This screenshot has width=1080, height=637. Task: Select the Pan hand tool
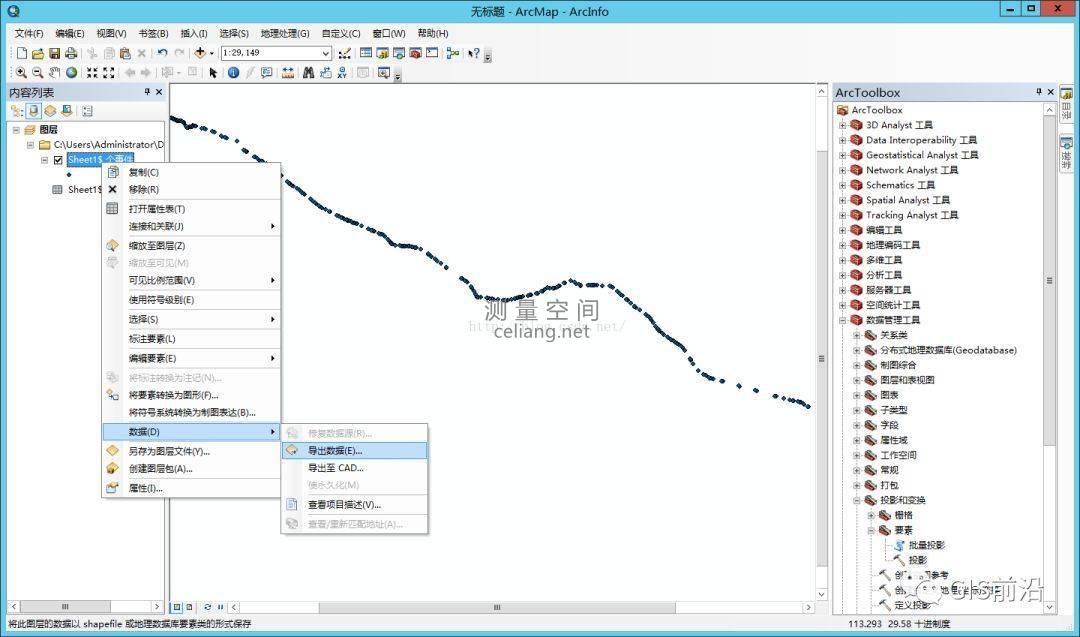tap(54, 72)
